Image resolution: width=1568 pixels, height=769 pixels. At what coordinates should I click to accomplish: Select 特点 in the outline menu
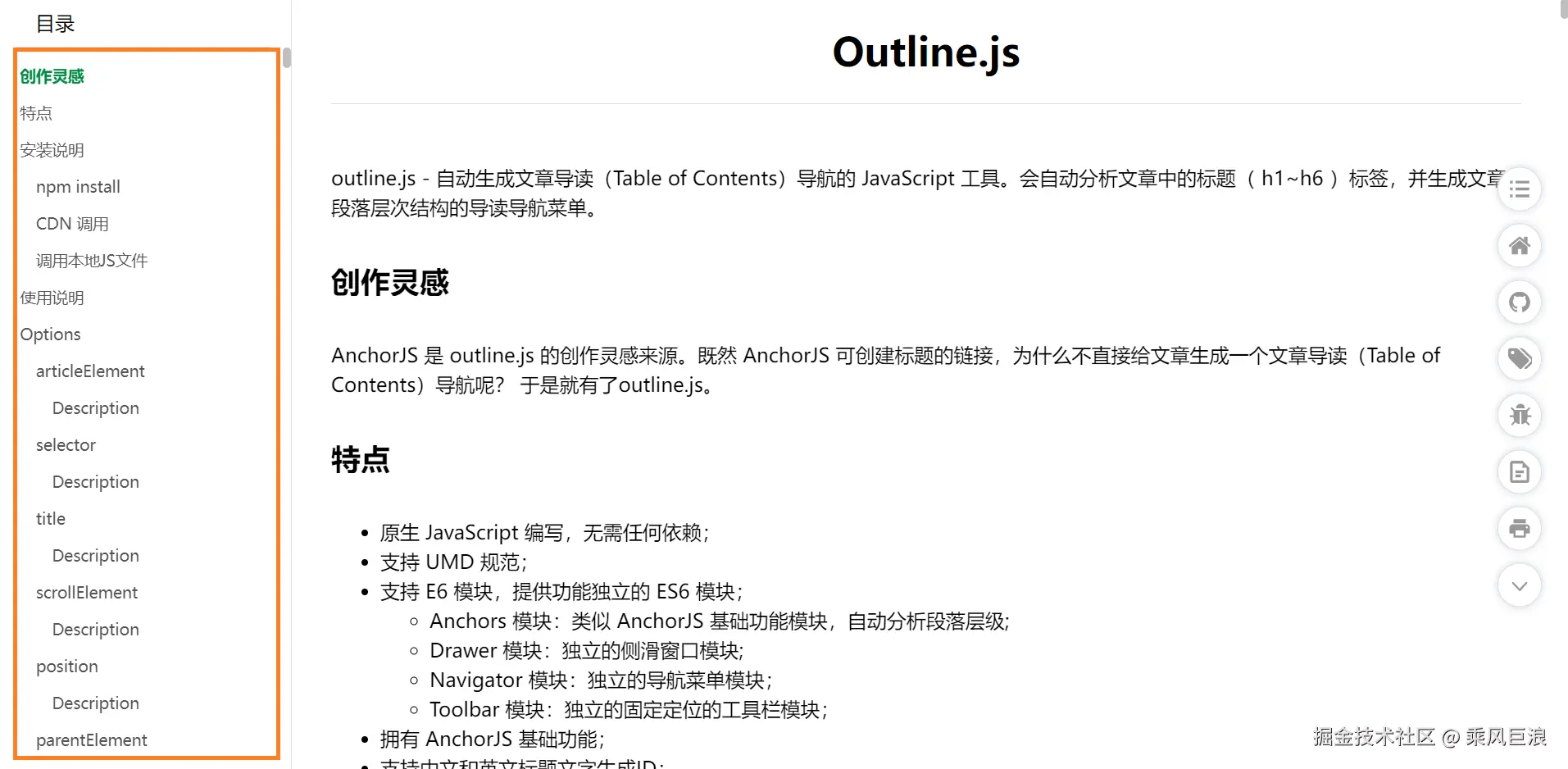[x=36, y=113]
